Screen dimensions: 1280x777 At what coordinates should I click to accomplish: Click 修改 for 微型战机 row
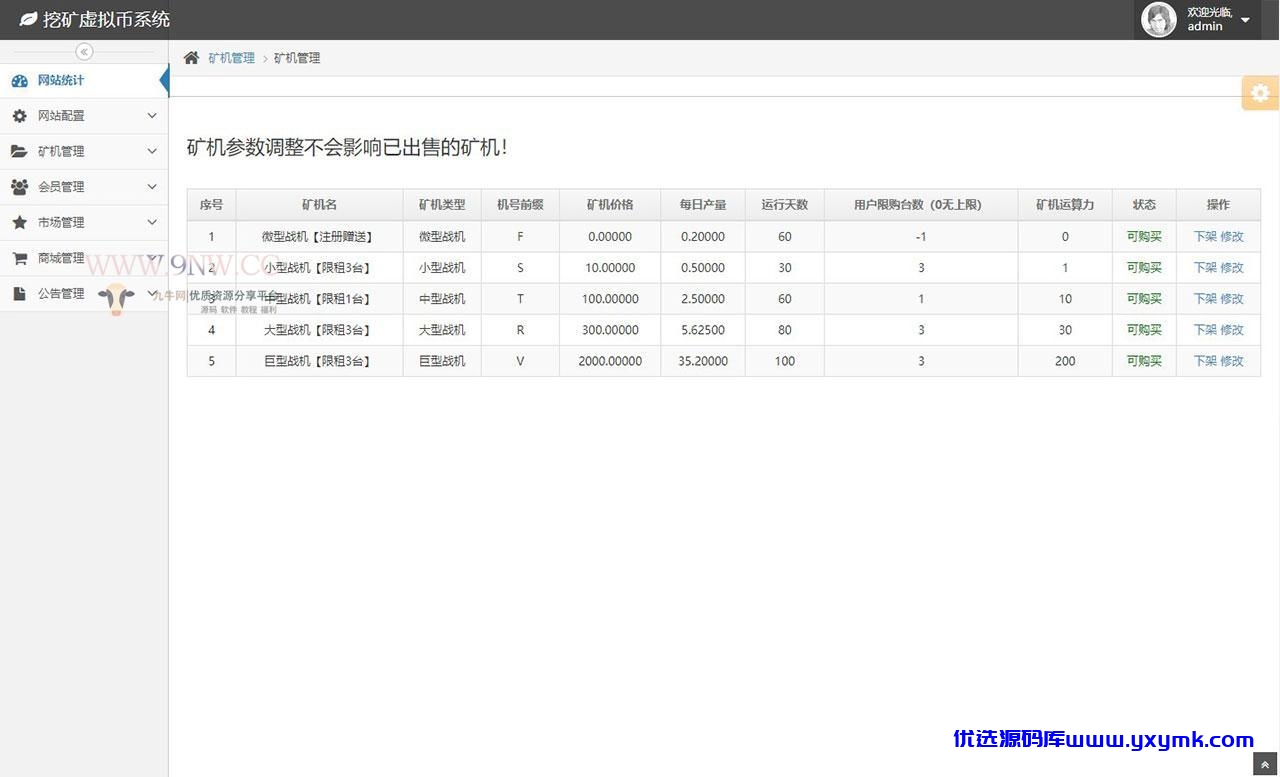(1232, 237)
